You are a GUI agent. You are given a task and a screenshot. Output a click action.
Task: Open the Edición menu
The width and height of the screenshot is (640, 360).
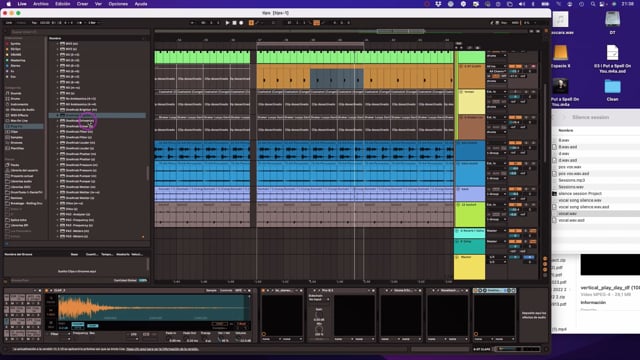point(62,4)
